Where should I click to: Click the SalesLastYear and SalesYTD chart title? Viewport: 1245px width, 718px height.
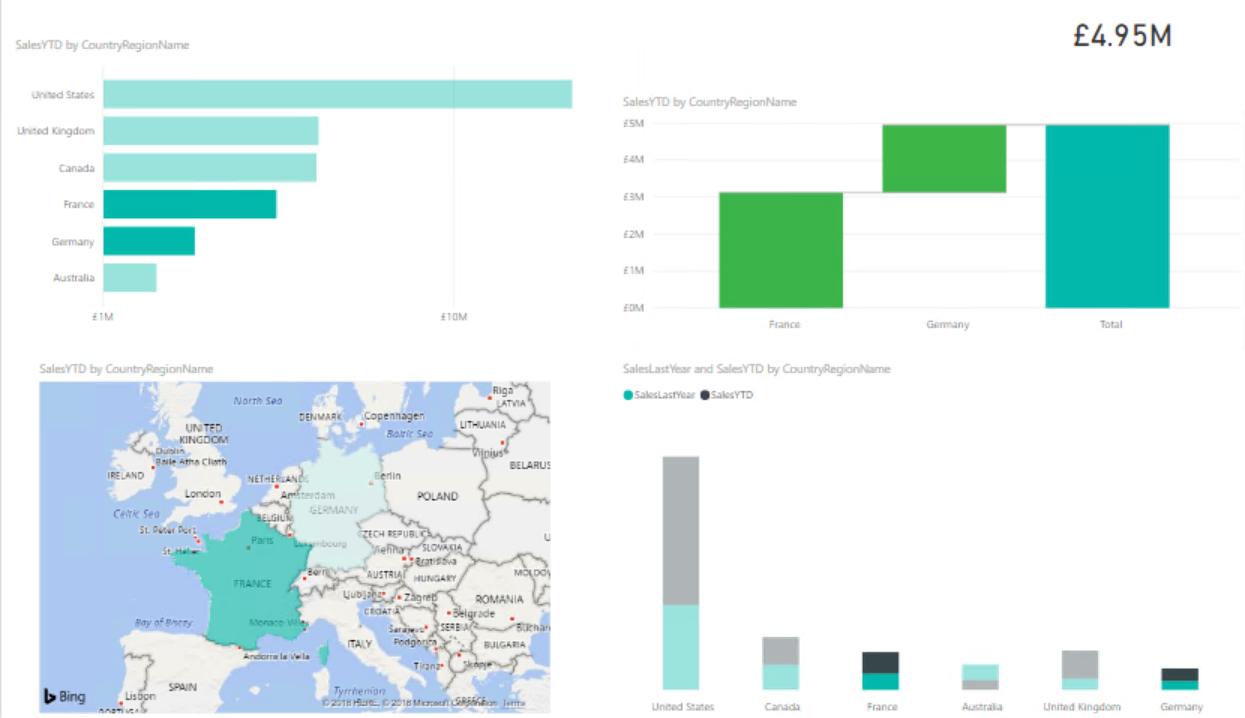point(756,369)
